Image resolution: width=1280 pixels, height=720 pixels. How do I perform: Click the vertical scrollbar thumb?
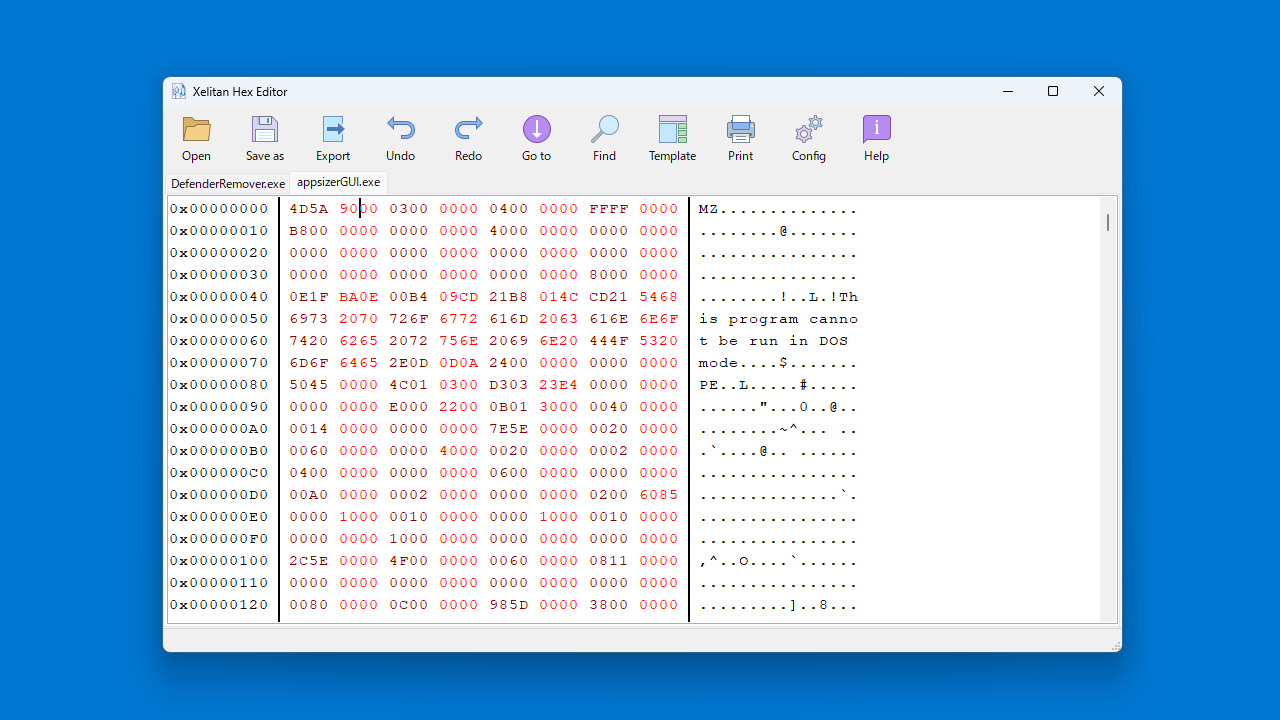(1108, 222)
